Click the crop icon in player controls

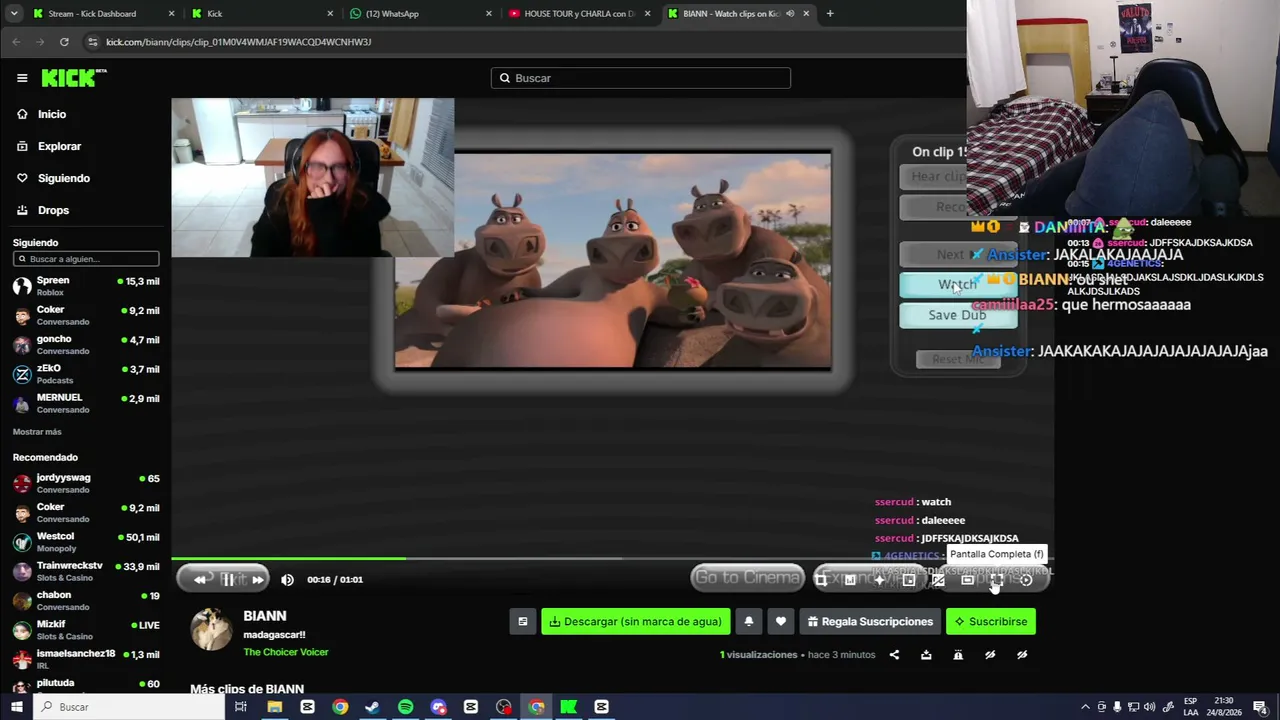tap(821, 579)
